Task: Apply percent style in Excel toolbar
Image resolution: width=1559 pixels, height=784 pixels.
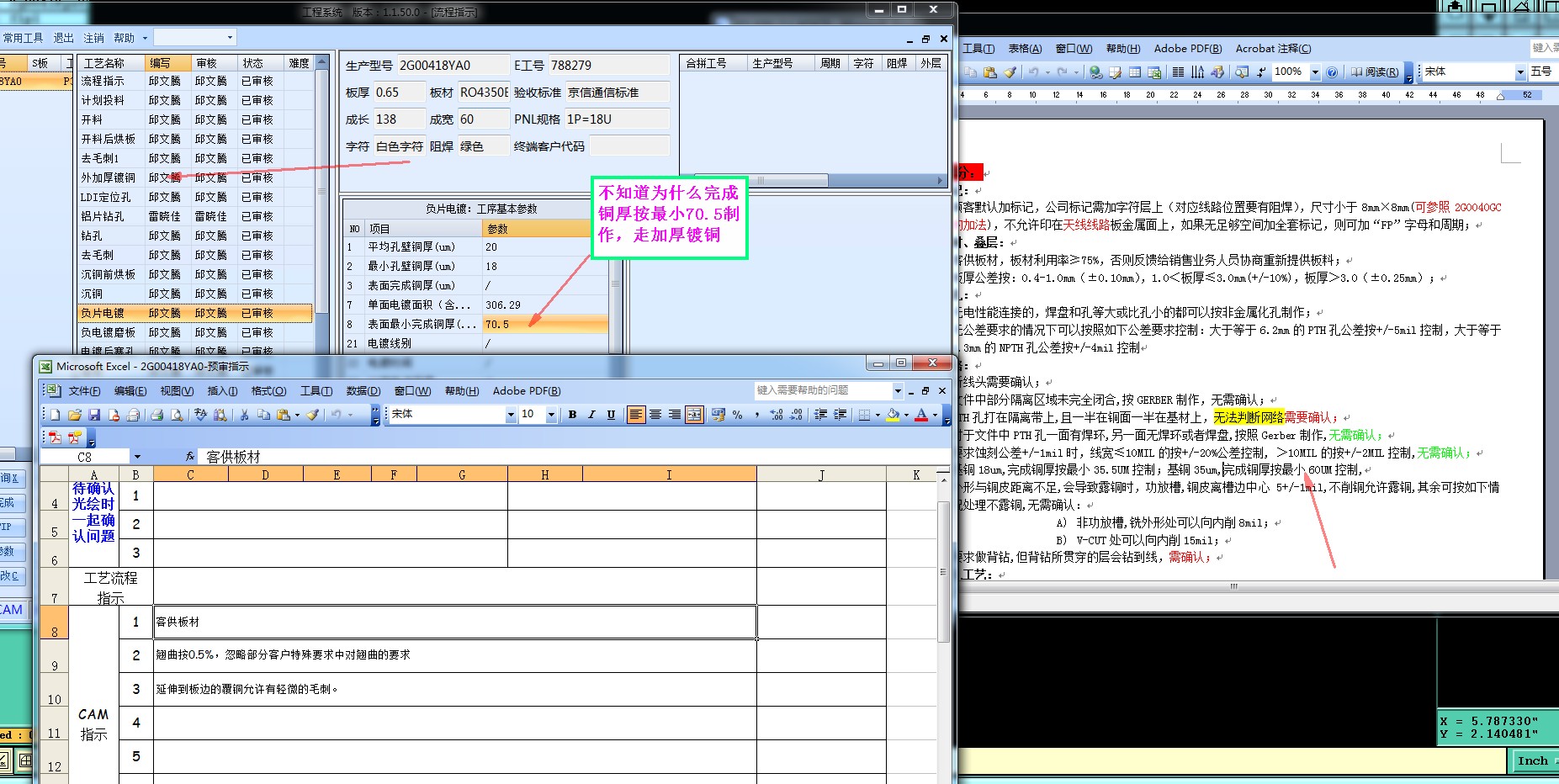Action: click(x=737, y=415)
